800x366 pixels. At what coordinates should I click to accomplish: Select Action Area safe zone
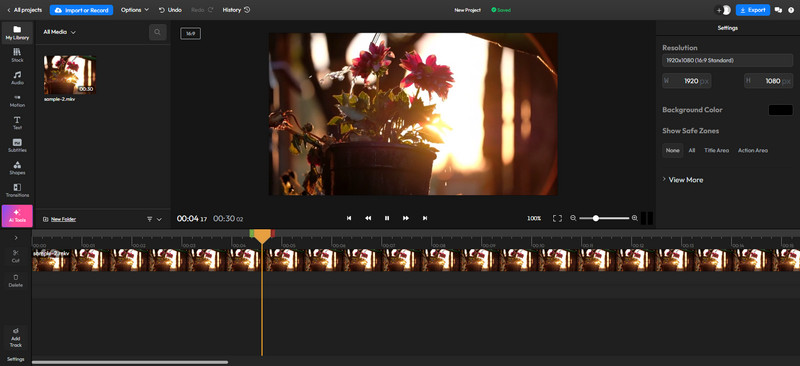(753, 151)
